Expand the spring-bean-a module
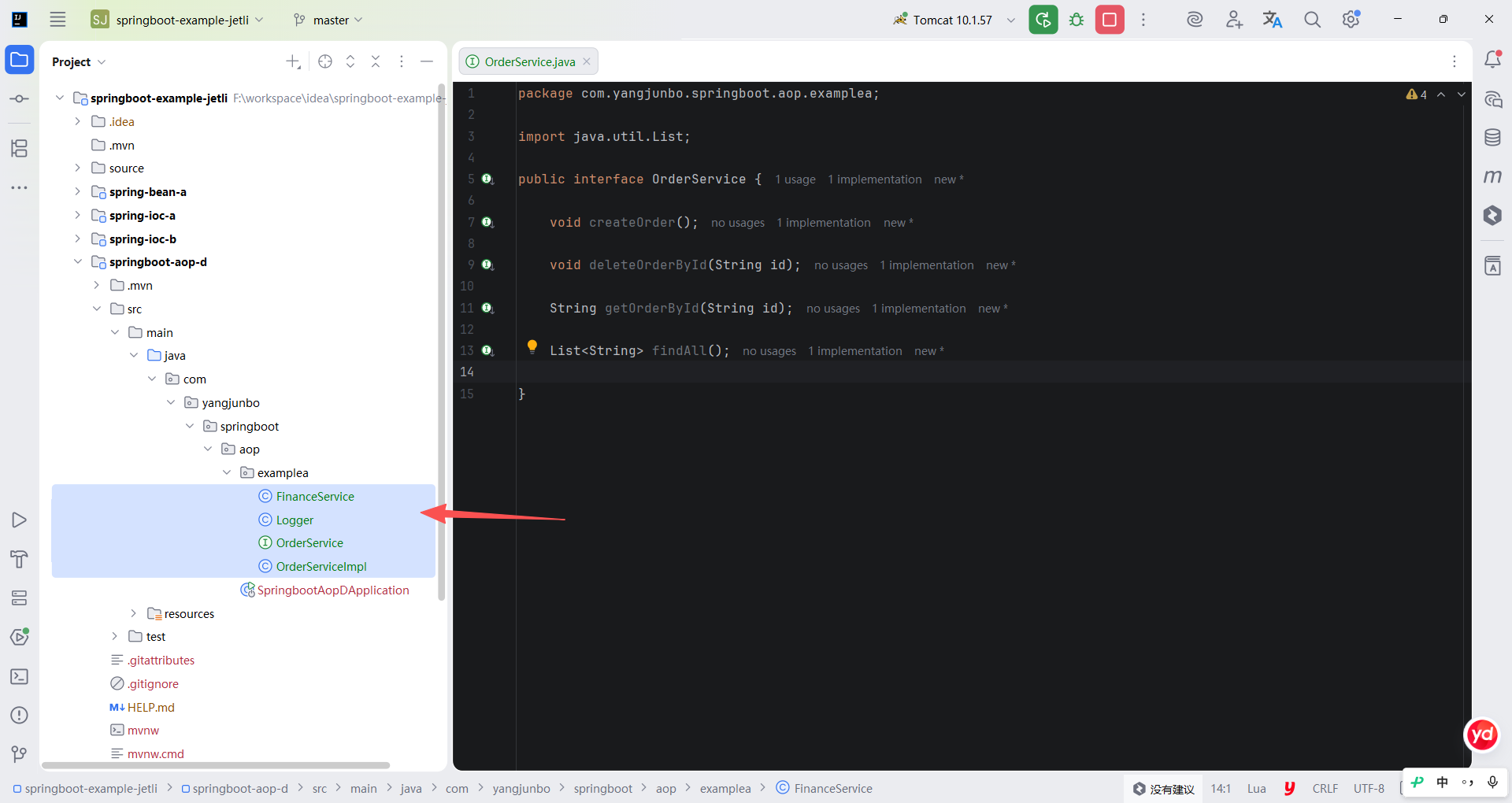Viewport: 1512px width, 803px height. (x=77, y=191)
